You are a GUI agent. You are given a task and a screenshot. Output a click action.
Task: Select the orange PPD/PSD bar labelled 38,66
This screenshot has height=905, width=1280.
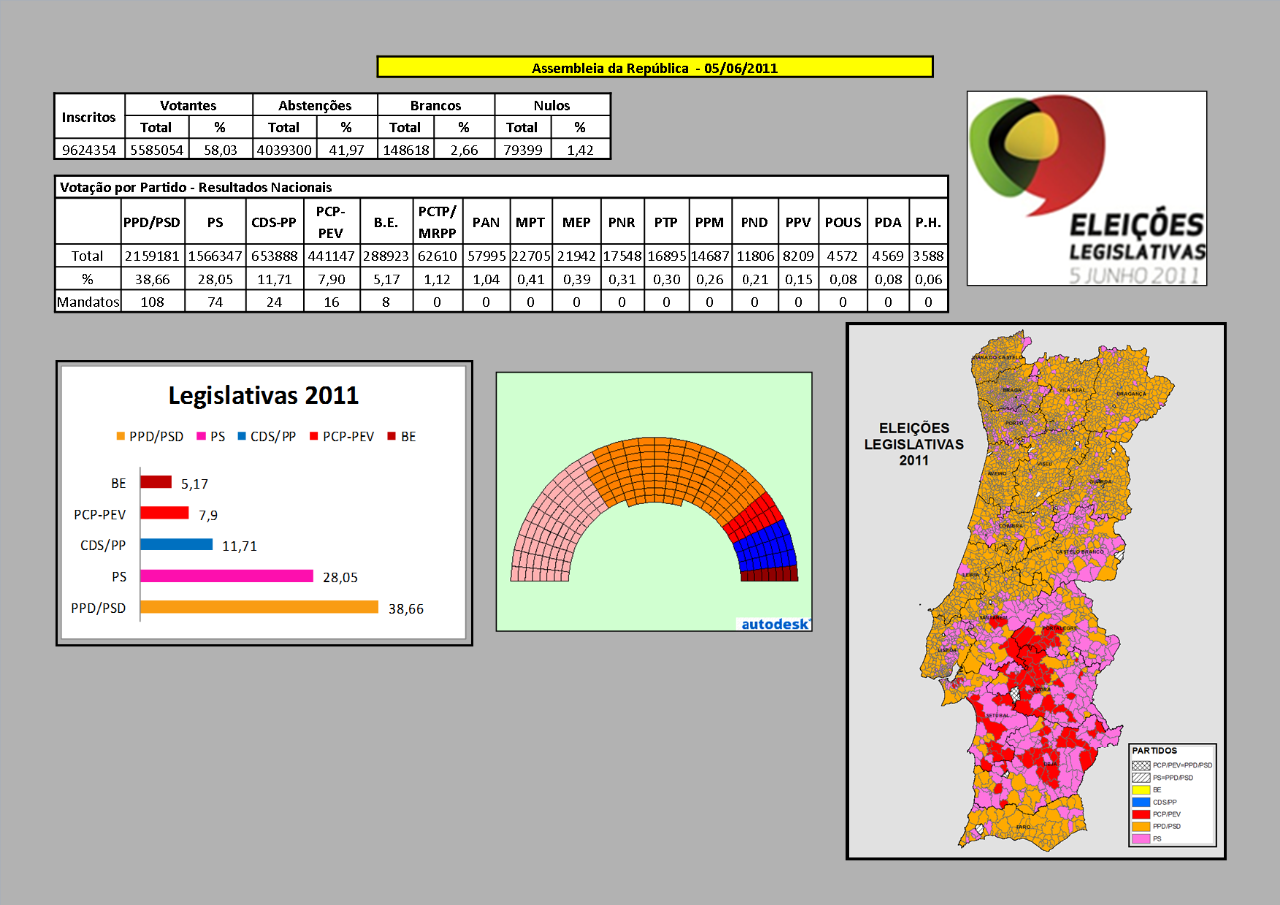tap(259, 607)
